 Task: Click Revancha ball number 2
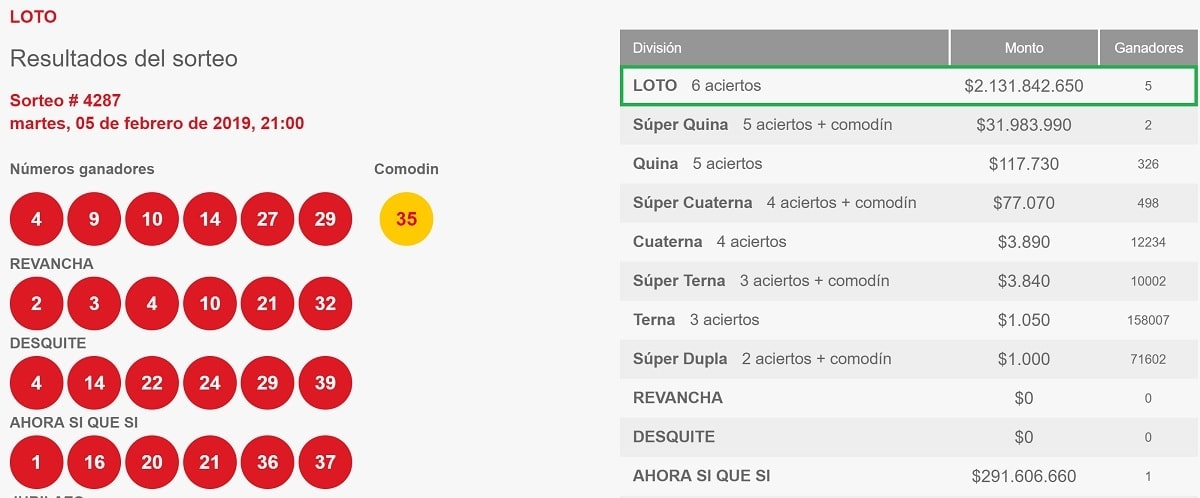[x=36, y=303]
